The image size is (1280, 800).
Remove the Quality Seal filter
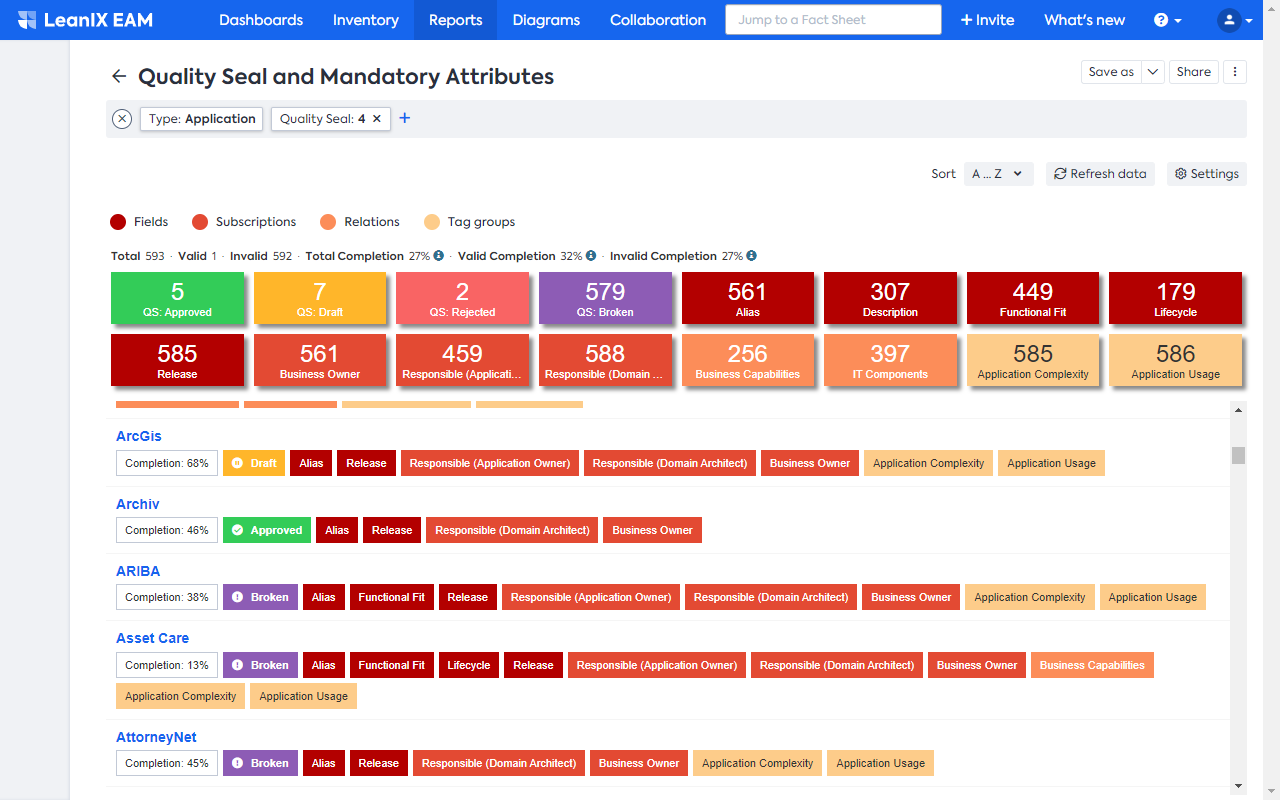377,119
